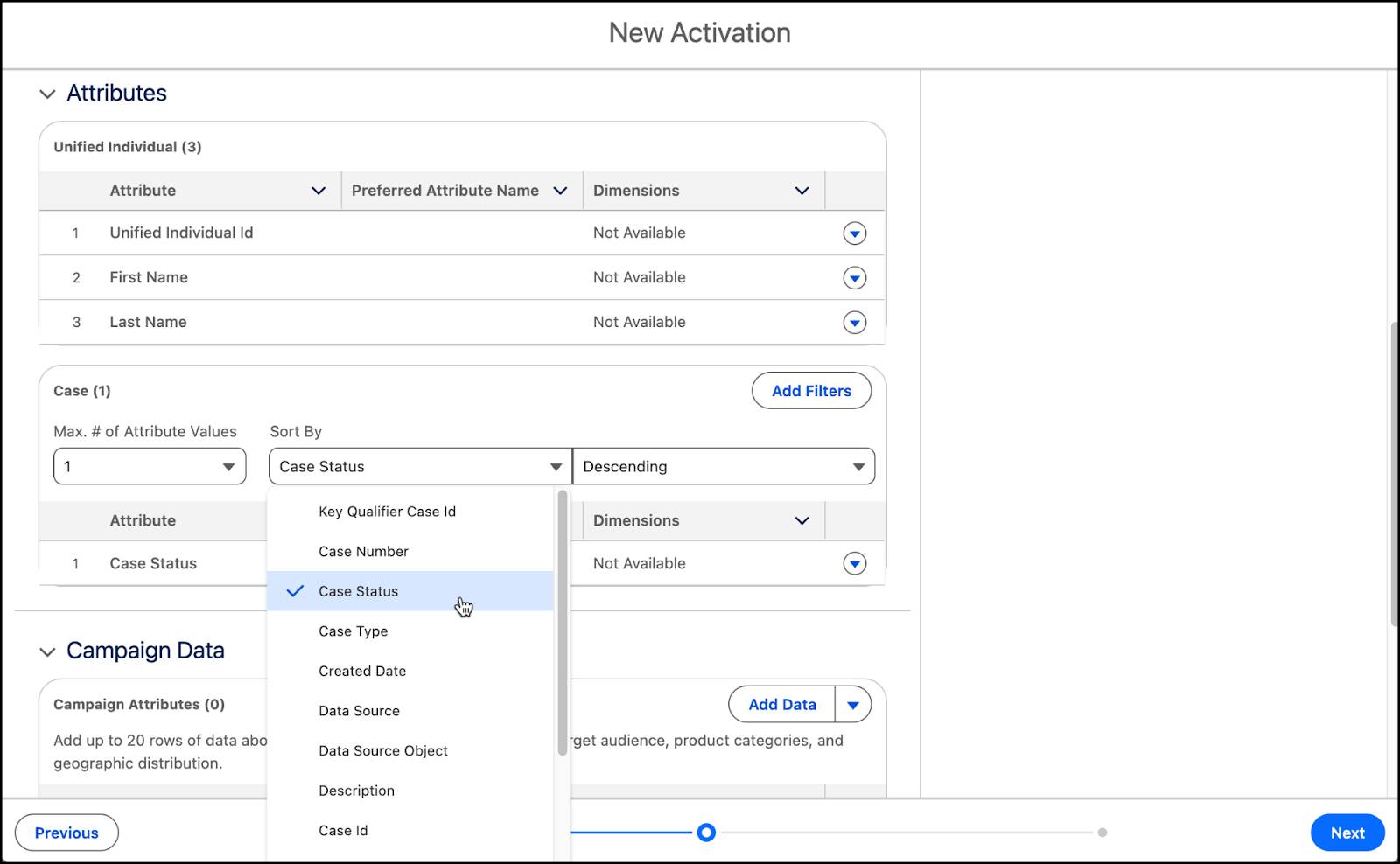The width and height of the screenshot is (1400, 864).
Task: Open row actions for Last Name
Action: 854,323
